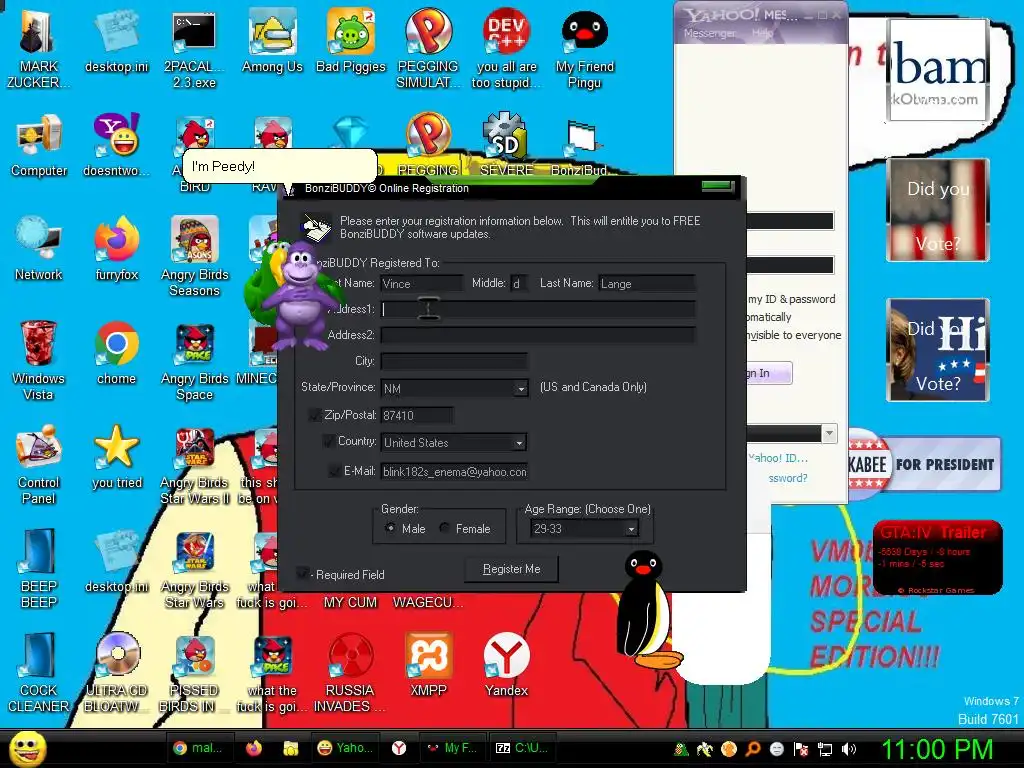Click the Zip/Postal field containing 87410
Screen dimensions: 1024x768
(417, 415)
